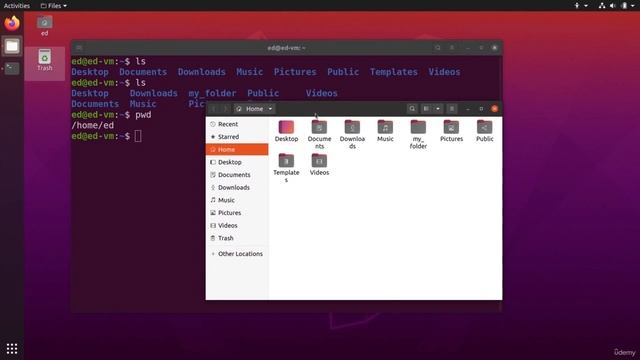The image size is (640, 360).
Task: Open Firefox from the dock
Action: 12,23
